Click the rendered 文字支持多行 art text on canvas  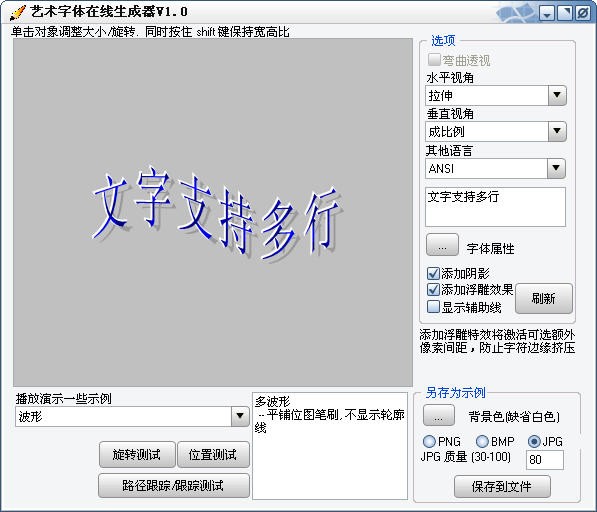[217, 214]
